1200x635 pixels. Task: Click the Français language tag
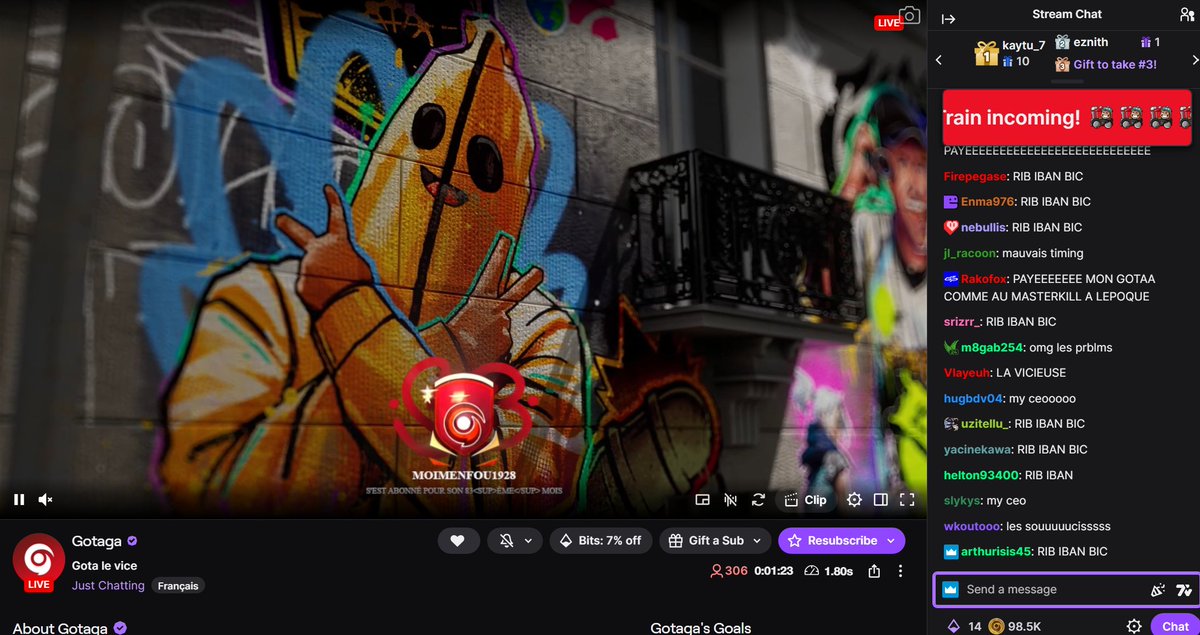[x=178, y=586]
